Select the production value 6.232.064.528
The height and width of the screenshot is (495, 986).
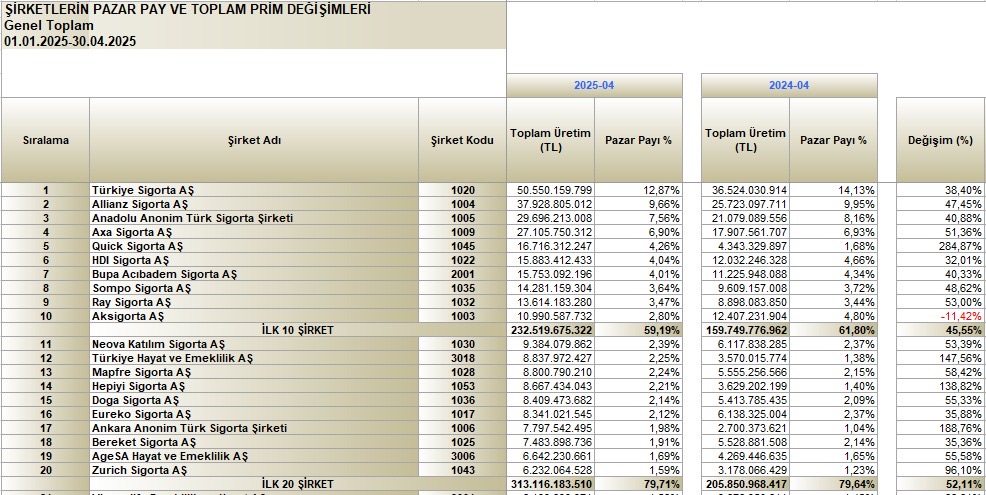coord(550,470)
